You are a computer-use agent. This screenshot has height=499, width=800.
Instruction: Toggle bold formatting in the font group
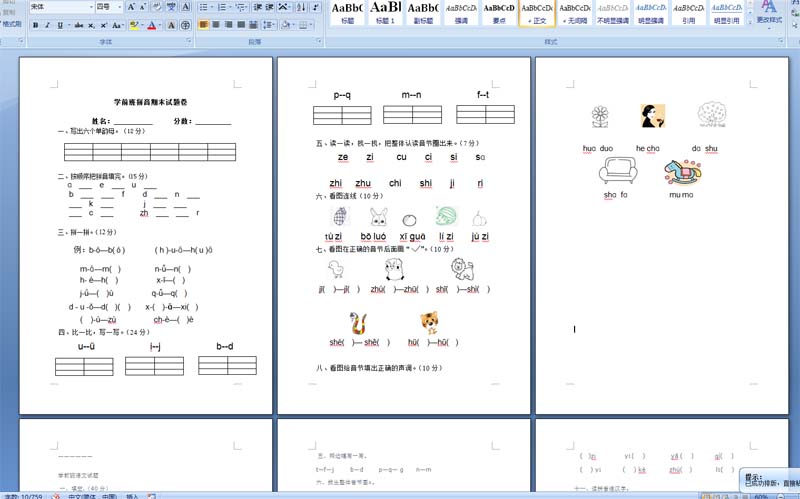click(35, 25)
